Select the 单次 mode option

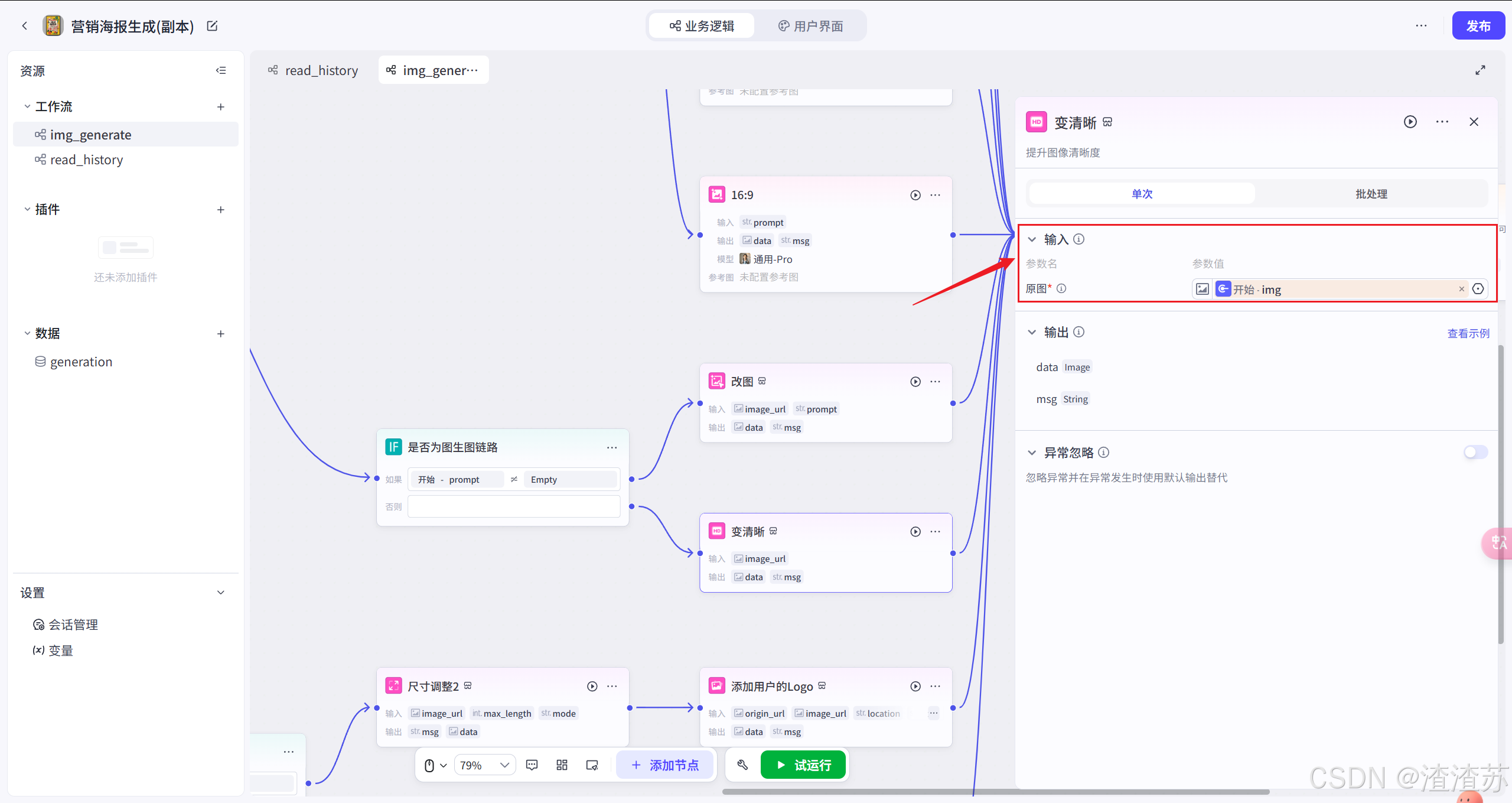coord(1142,194)
